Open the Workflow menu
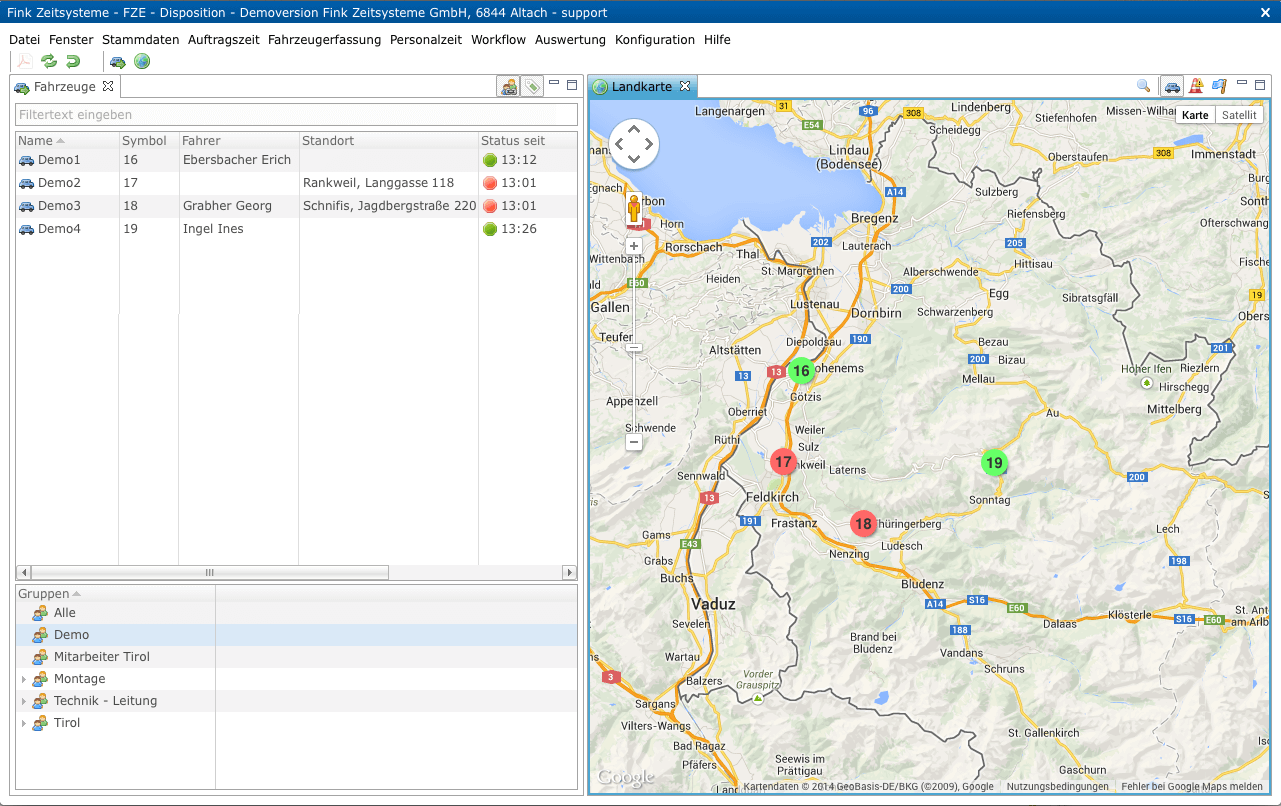1281x806 pixels. click(498, 40)
